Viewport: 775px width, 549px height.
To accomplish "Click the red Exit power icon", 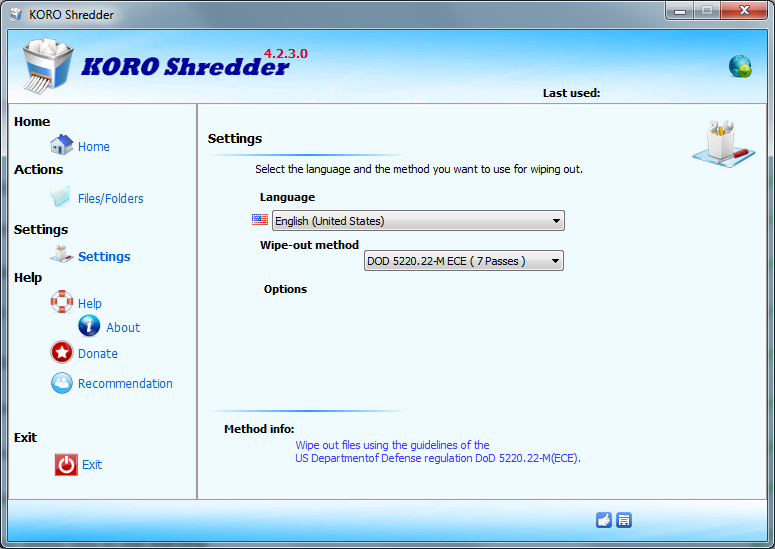I will point(66,465).
